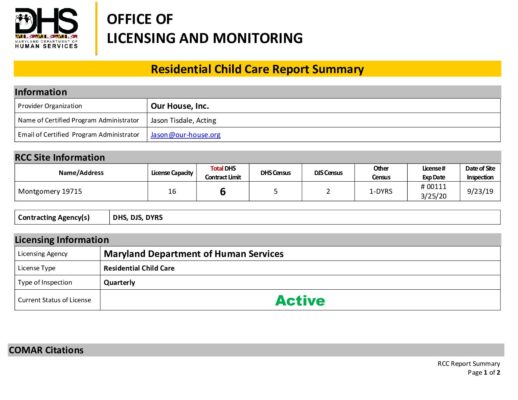Click the 'Page 1 of 2' footer
518x400 pixels.
484,372
